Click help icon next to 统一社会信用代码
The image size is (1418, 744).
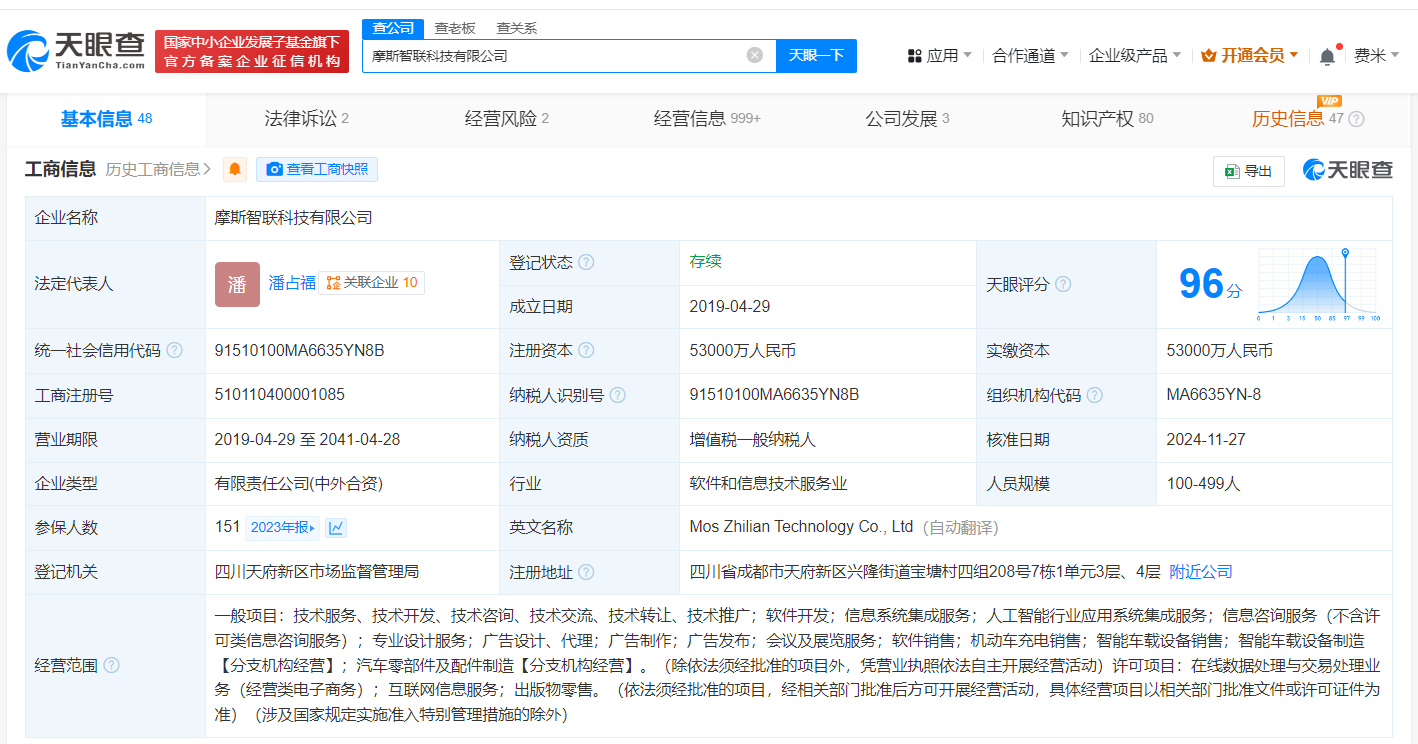pyautogui.click(x=175, y=350)
